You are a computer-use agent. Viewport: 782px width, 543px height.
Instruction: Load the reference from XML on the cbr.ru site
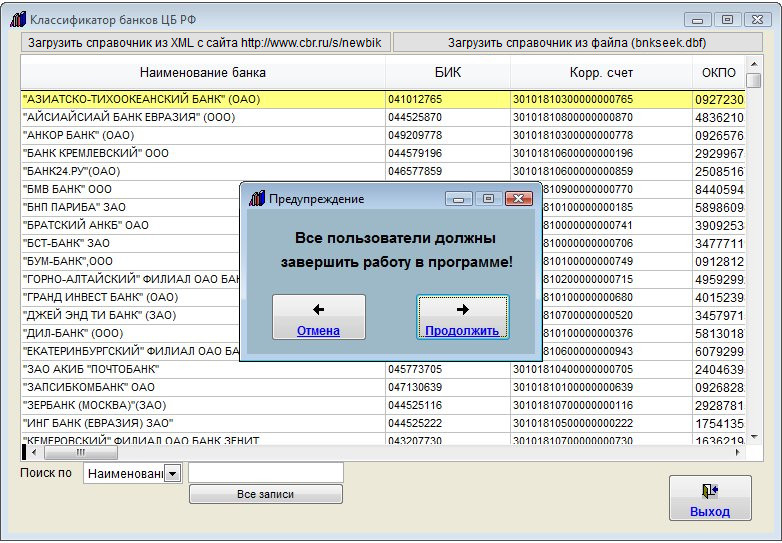point(204,42)
